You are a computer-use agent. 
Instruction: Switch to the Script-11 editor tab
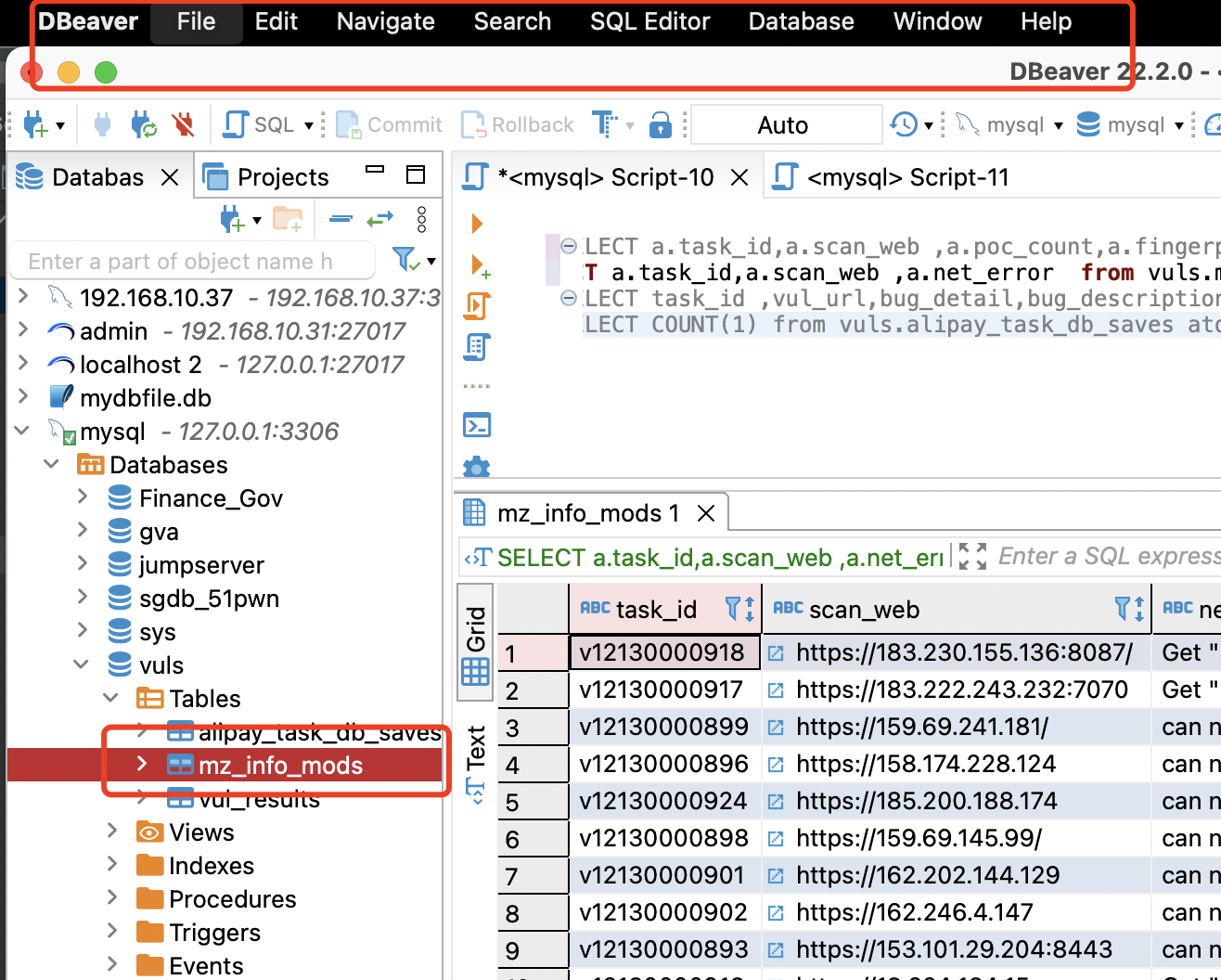(x=907, y=177)
